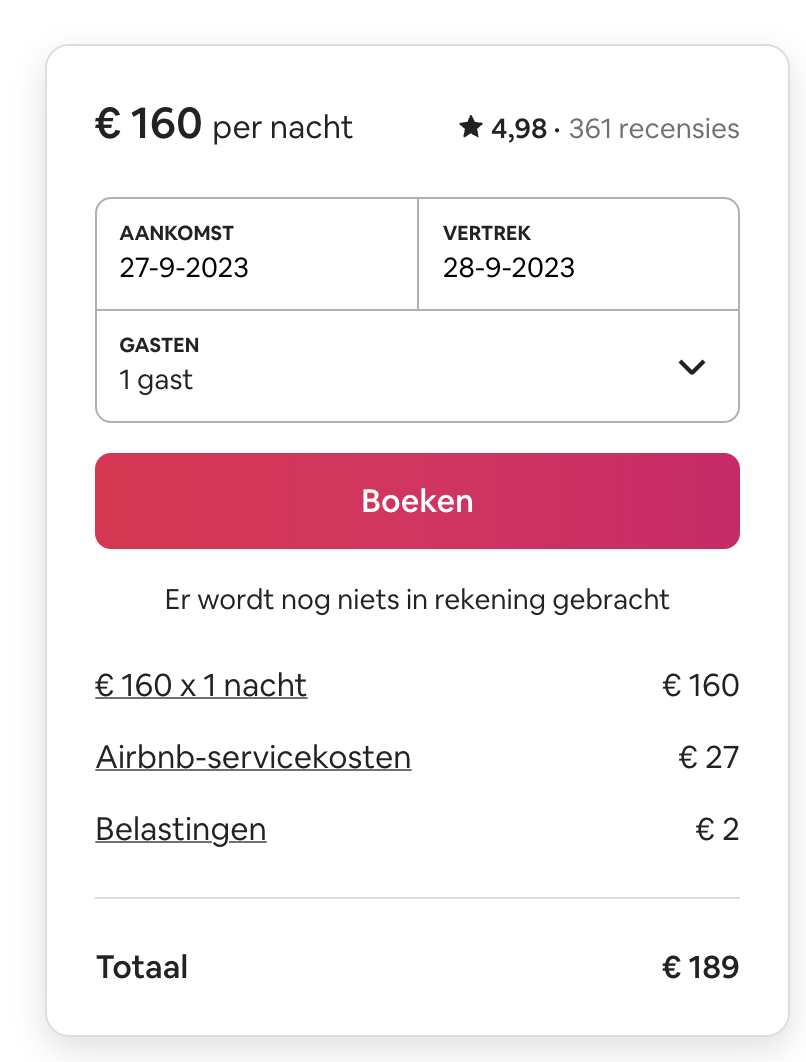Click the € 2 tax amount
Viewport: 806px width, 1062px height.
717,830
